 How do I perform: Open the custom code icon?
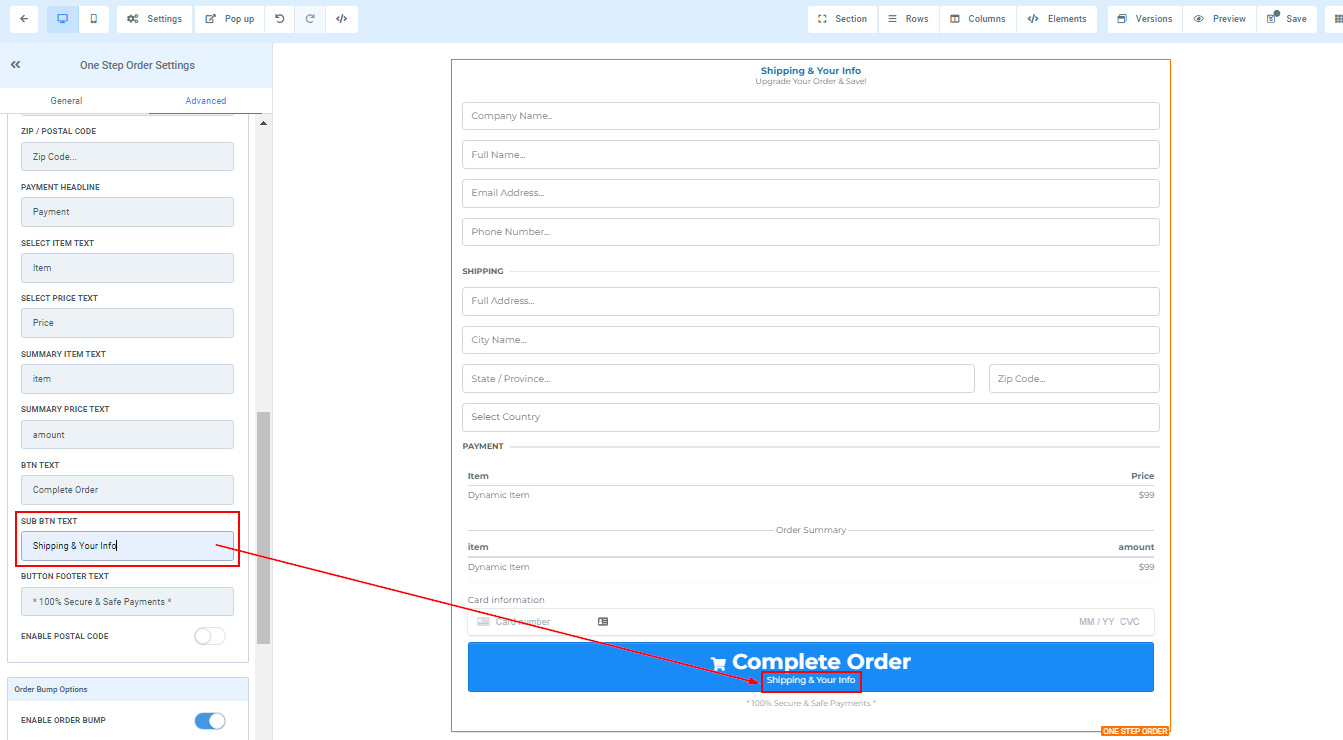(x=341, y=19)
